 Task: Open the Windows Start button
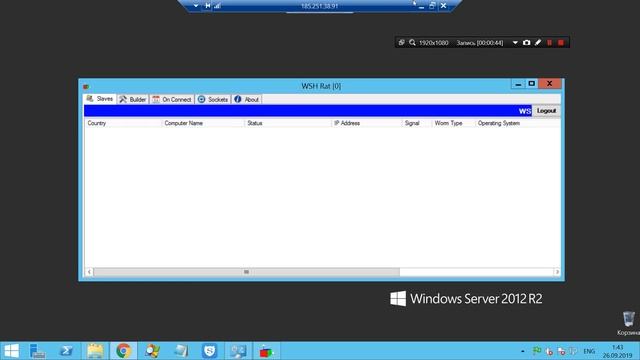[11, 351]
